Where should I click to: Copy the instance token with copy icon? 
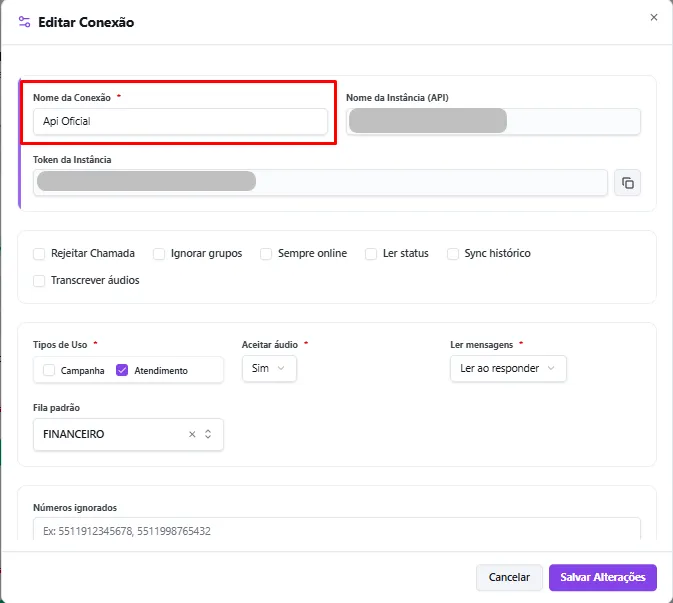(x=627, y=183)
